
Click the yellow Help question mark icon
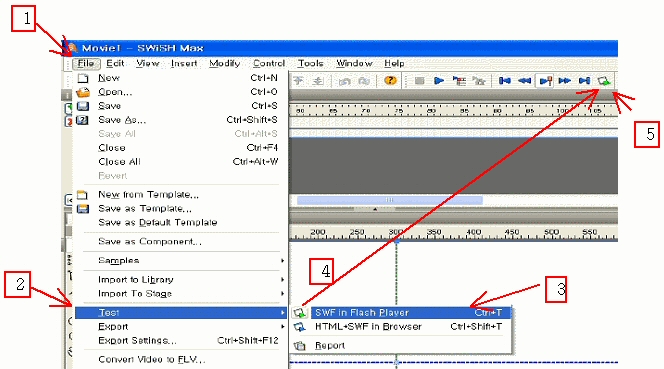point(390,80)
